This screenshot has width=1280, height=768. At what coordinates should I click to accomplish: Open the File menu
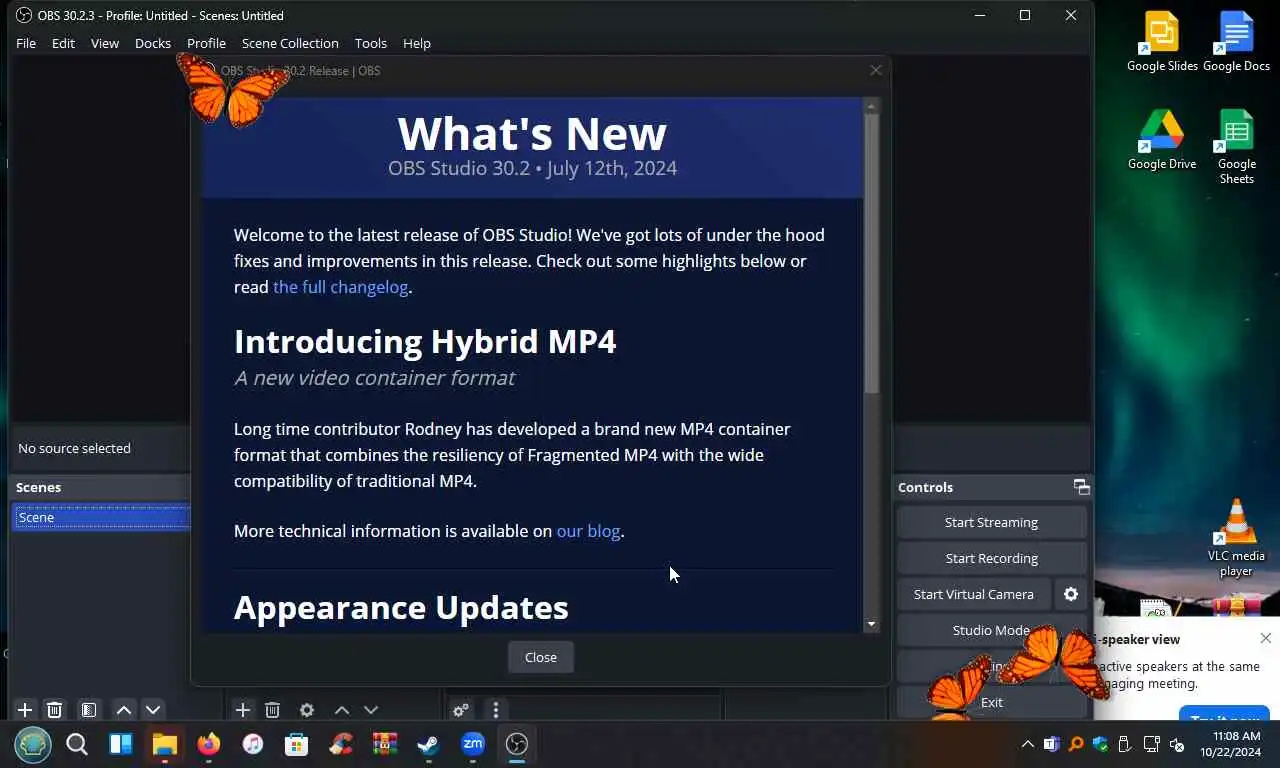pyautogui.click(x=26, y=43)
